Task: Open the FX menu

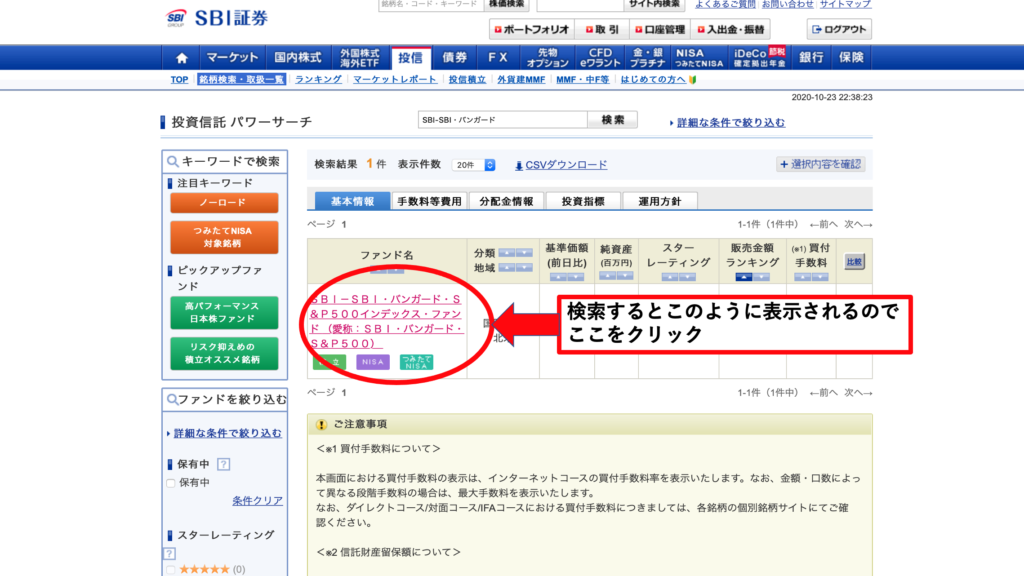Action: (498, 57)
